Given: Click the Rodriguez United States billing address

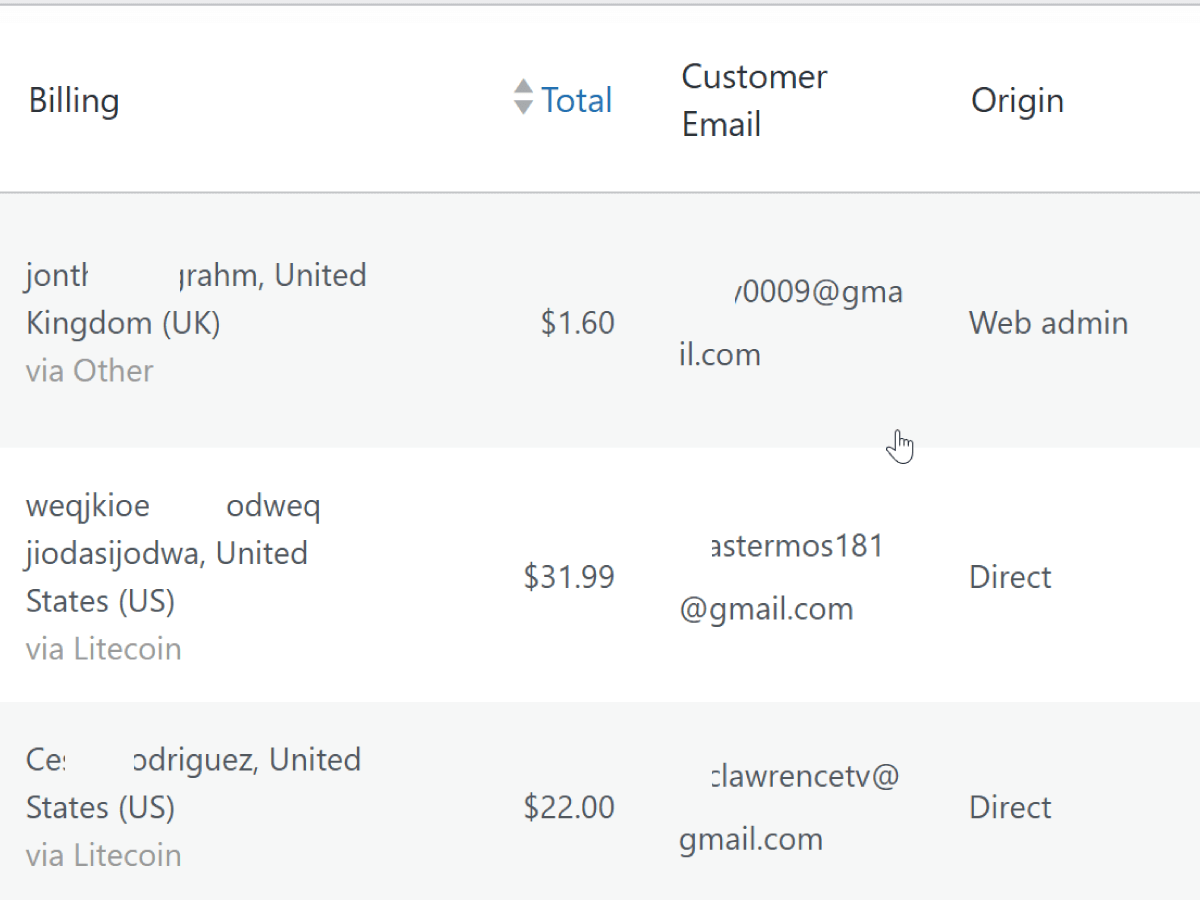Looking at the screenshot, I should click(193, 783).
